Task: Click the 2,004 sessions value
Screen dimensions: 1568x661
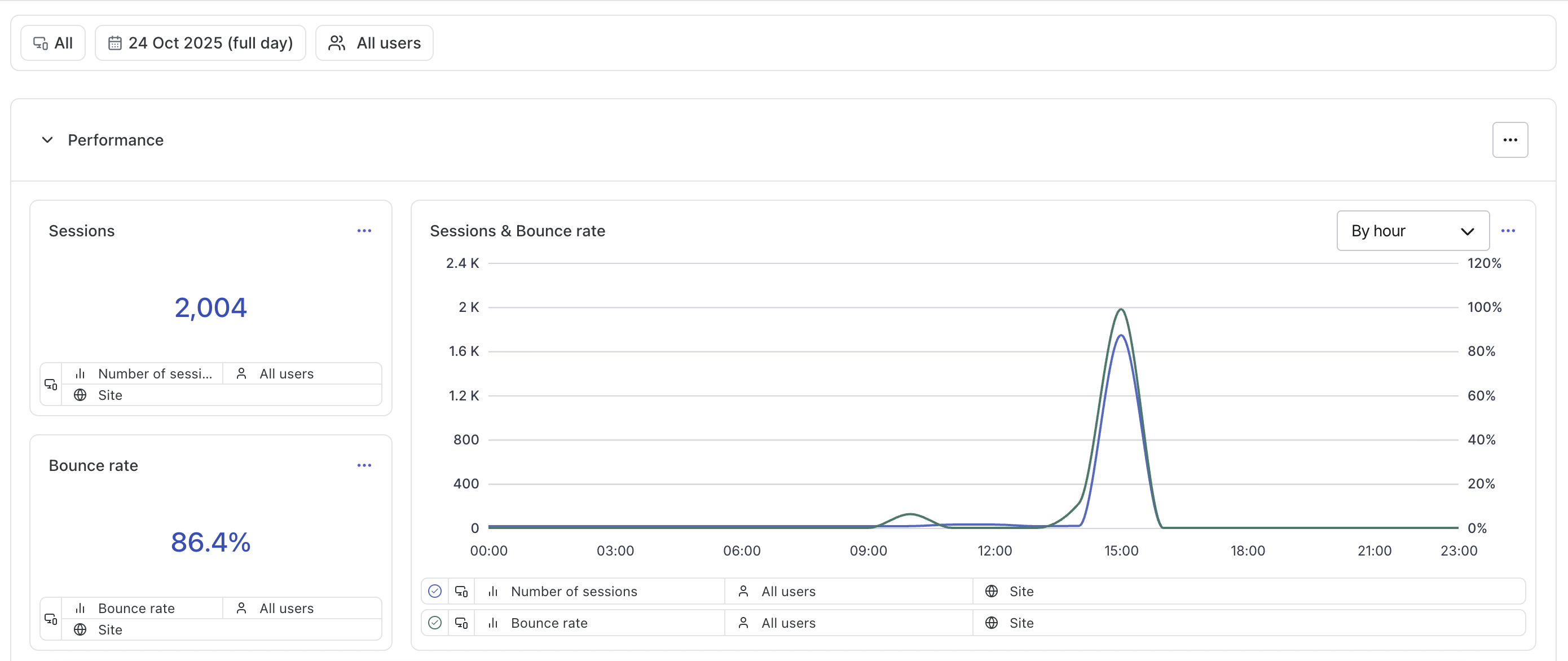Action: tap(210, 308)
